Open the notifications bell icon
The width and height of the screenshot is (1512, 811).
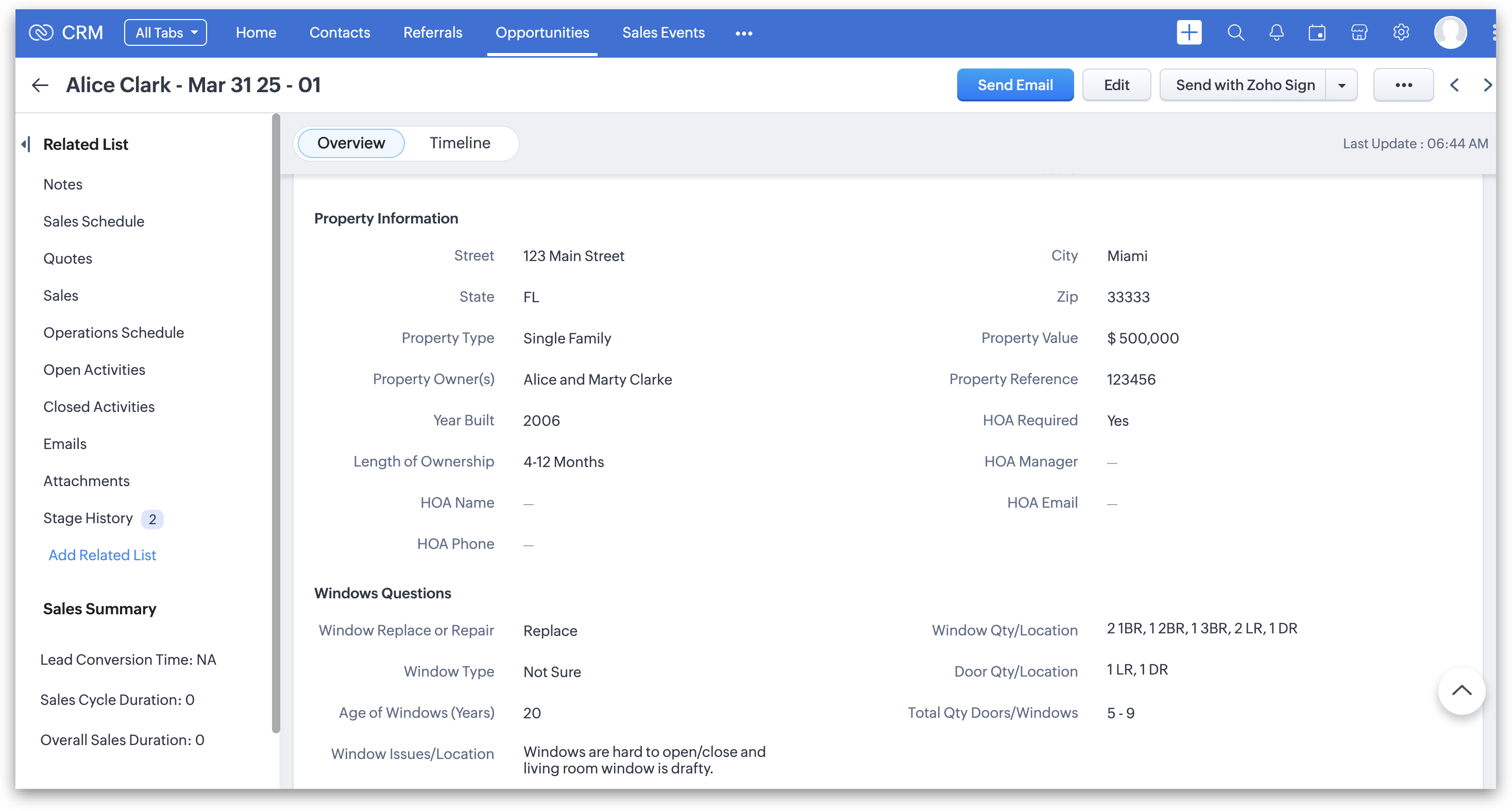[1276, 32]
